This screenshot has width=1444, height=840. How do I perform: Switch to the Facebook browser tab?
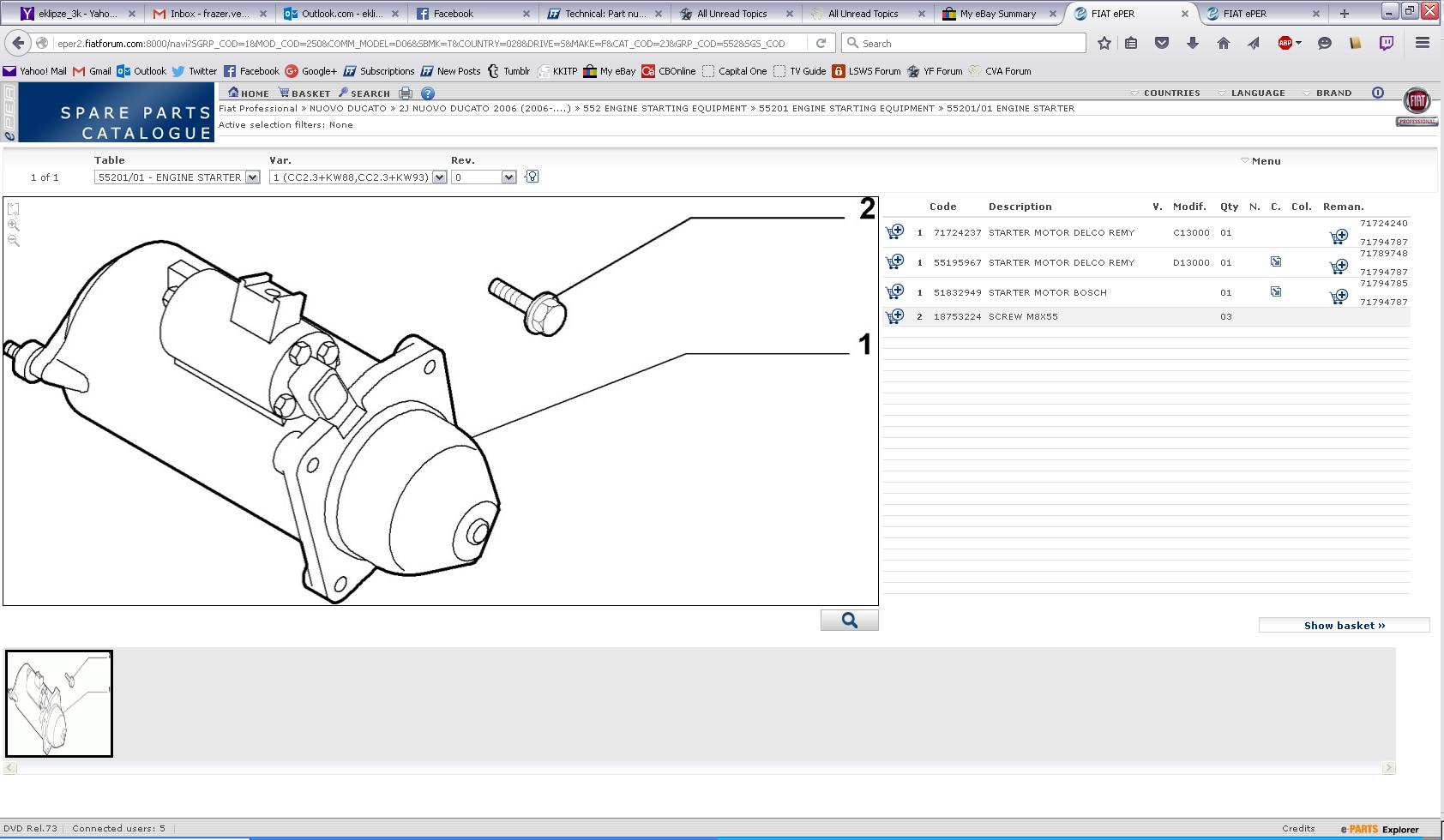click(474, 13)
